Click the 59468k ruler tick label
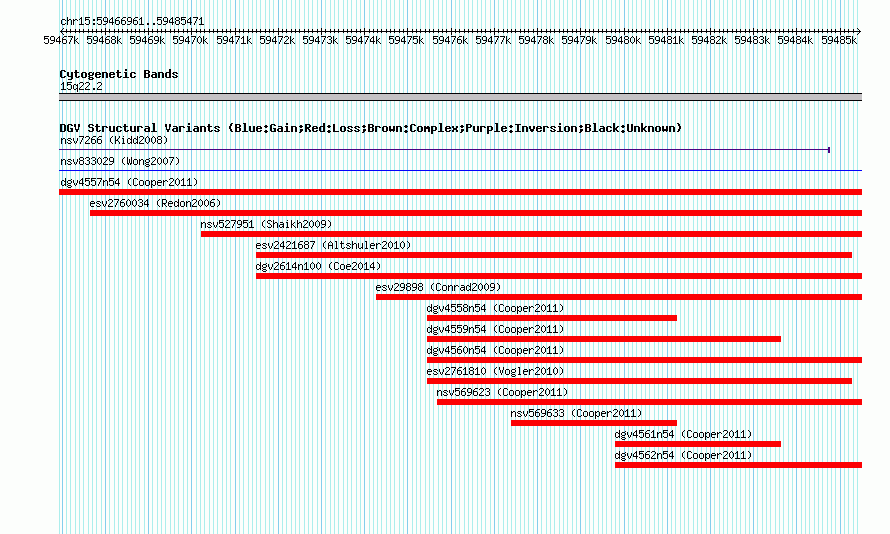Viewport: 890px width, 534px height. pyautogui.click(x=104, y=40)
